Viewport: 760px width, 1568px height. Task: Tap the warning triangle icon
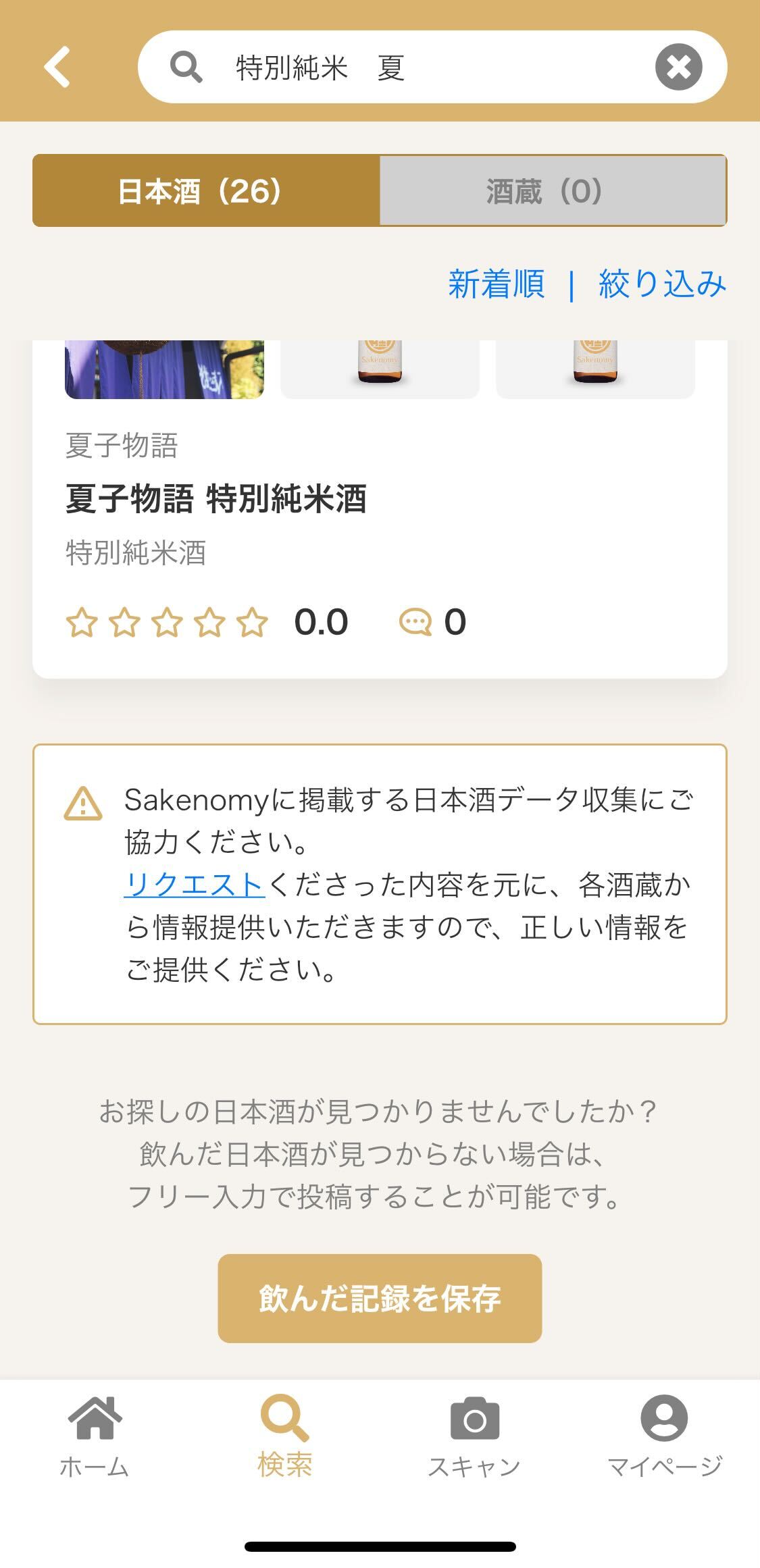83,804
